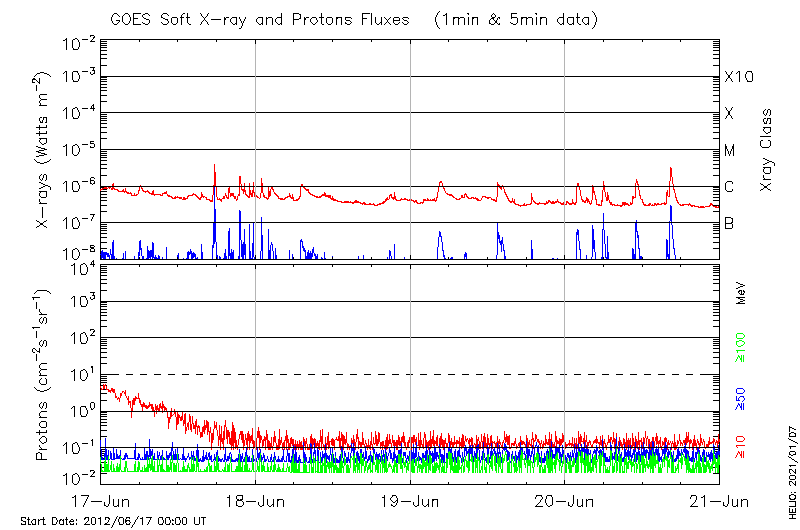
Task: Click the Protons y-axis title
Action: 44,375
